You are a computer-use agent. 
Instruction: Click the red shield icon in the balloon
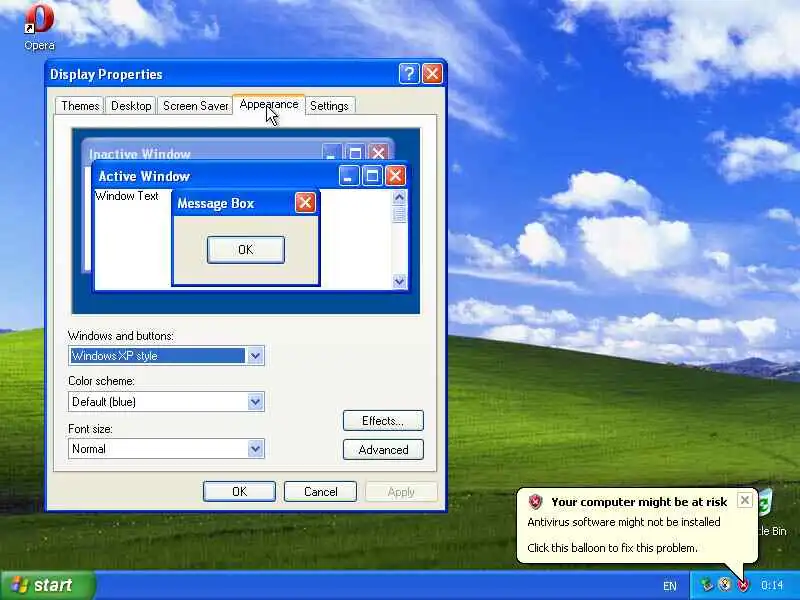(x=535, y=502)
